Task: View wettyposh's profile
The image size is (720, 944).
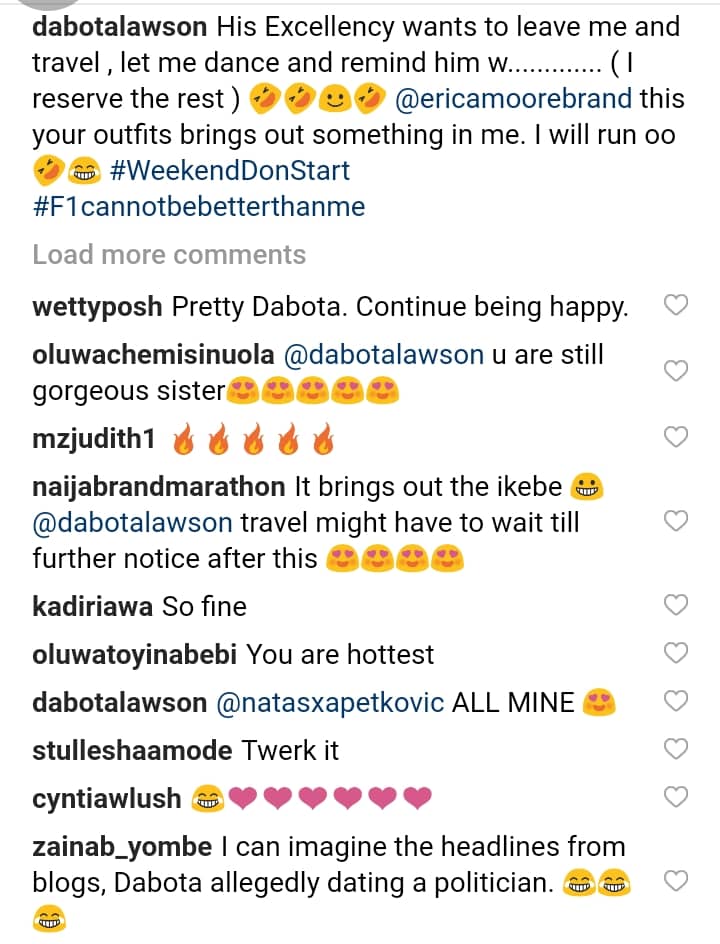Action: coord(98,306)
